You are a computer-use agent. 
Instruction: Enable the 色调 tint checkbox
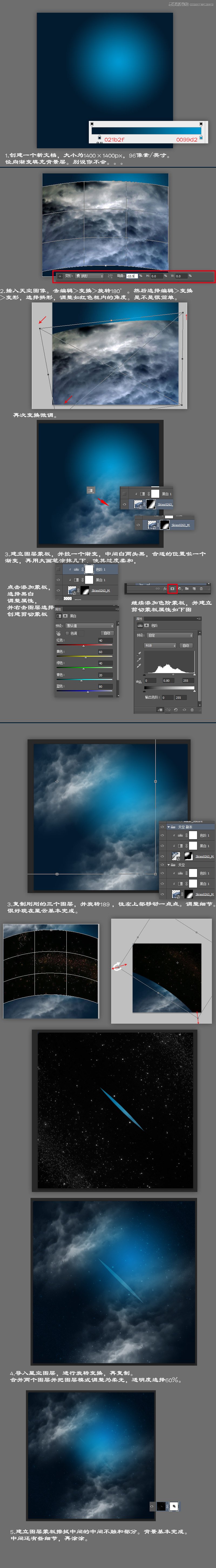tap(67, 633)
